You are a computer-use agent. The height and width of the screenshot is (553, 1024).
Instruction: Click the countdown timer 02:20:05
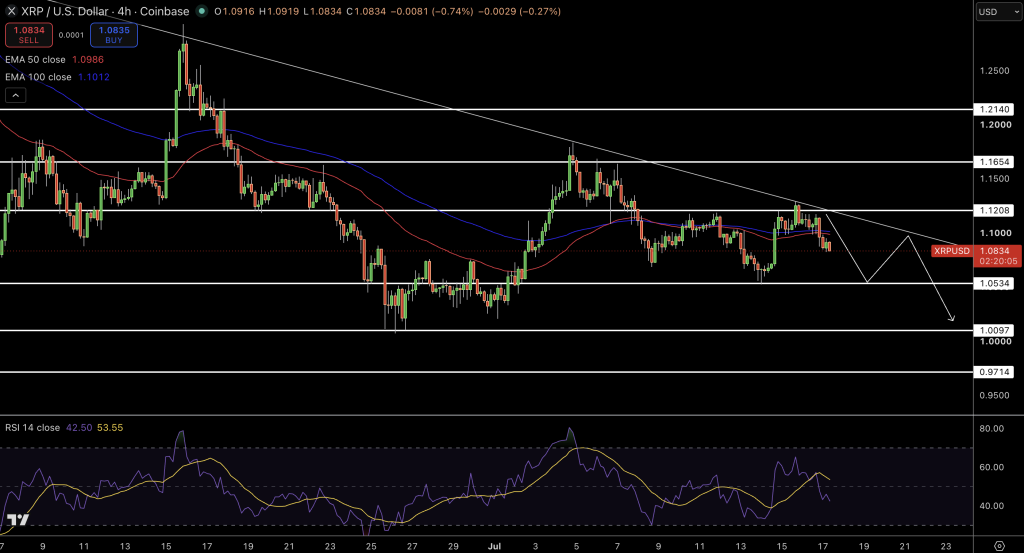click(999, 261)
